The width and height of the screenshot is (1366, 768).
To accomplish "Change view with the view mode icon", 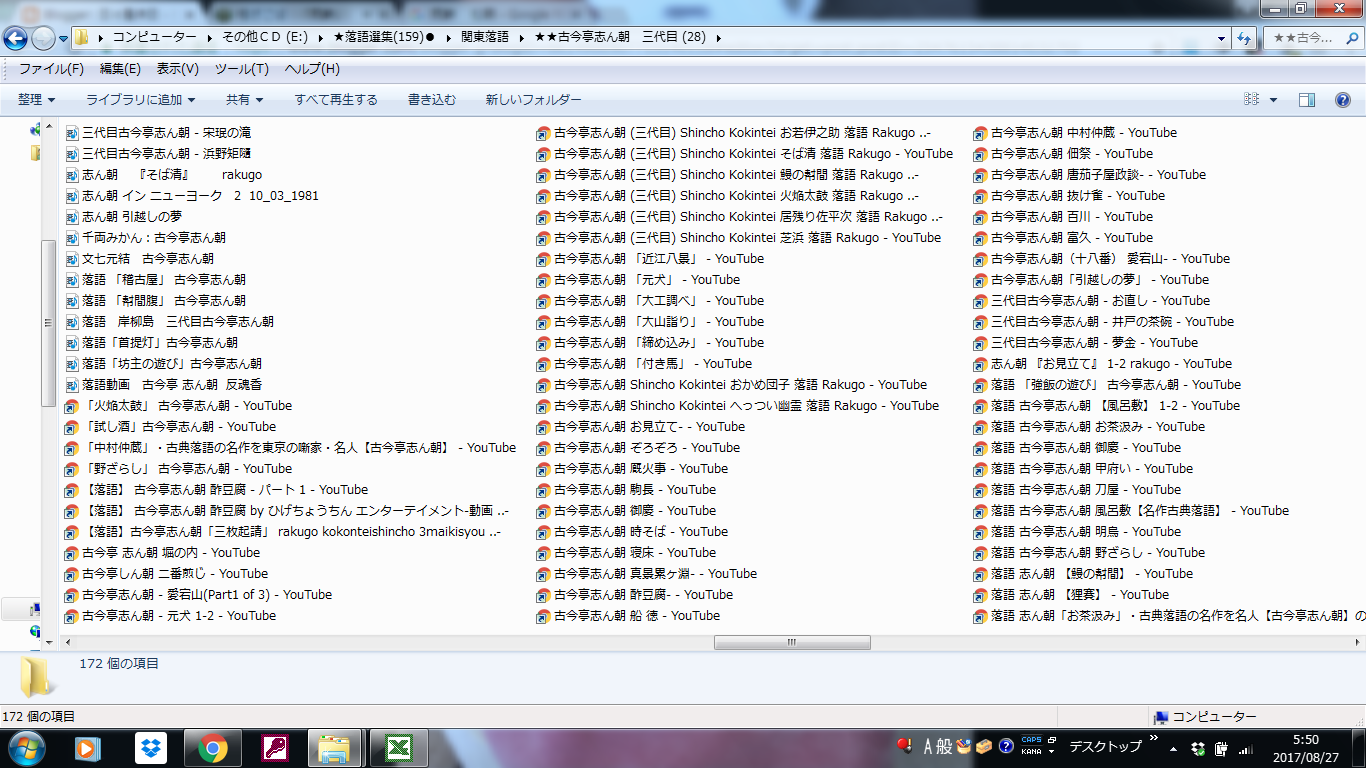I will pyautogui.click(x=1251, y=100).
